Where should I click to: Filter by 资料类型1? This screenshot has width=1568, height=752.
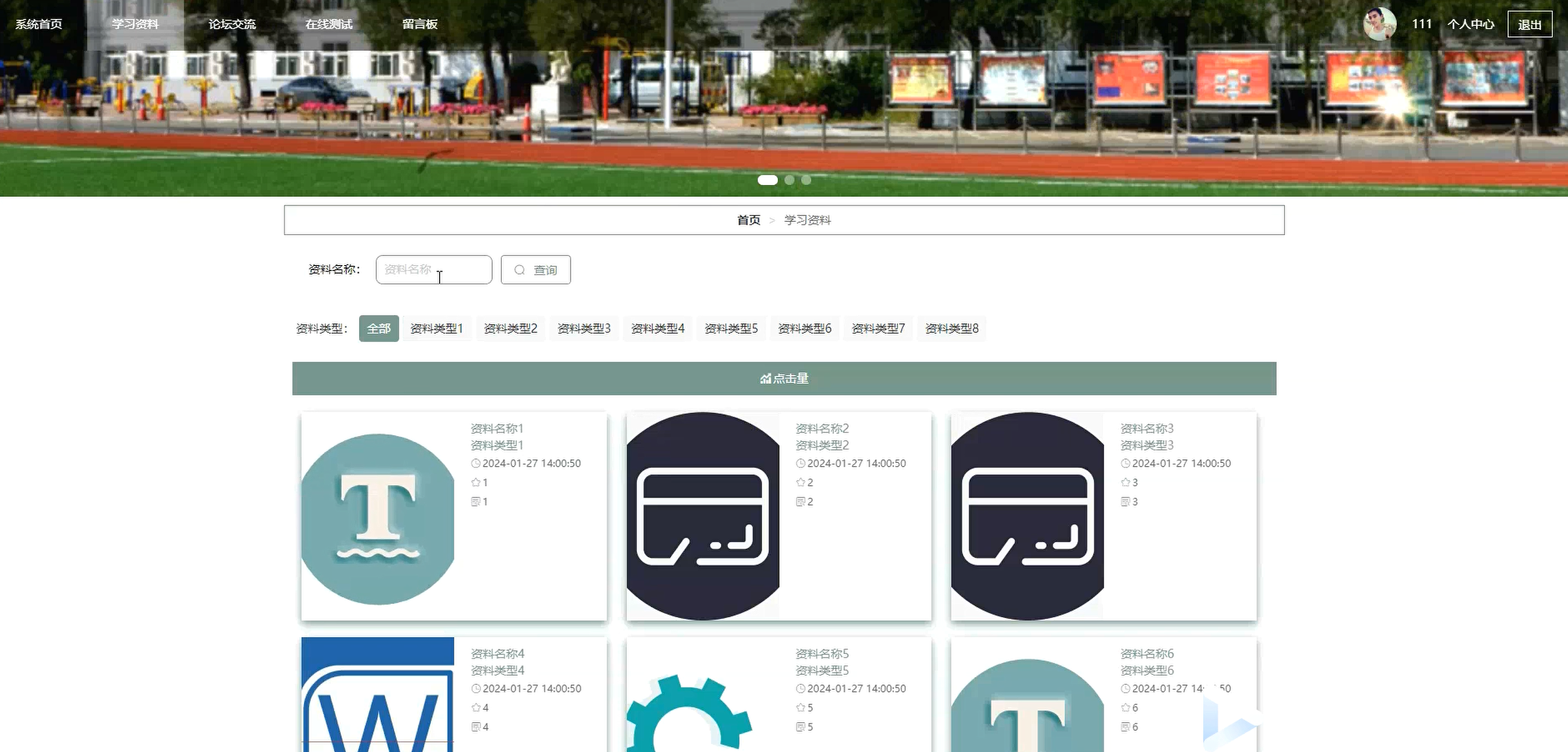[437, 329]
